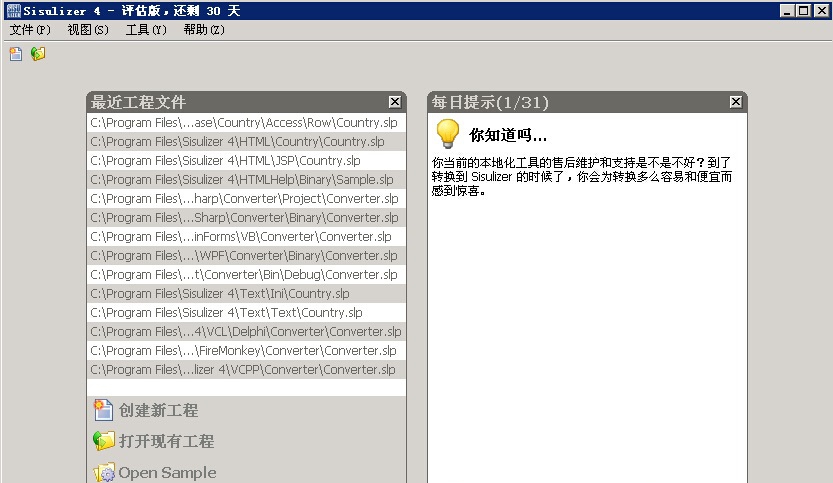Open recent file FireMonkey\Converter\Converter.slp

(246, 351)
